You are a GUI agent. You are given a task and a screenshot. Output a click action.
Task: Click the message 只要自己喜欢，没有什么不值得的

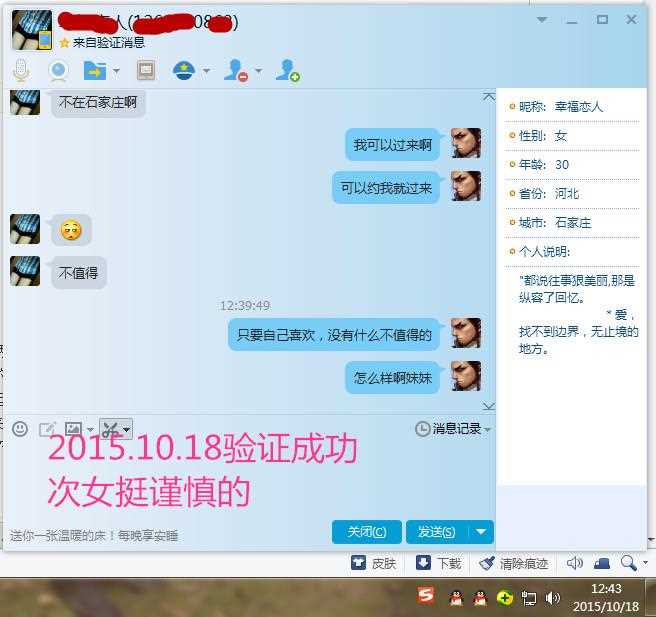(x=334, y=335)
